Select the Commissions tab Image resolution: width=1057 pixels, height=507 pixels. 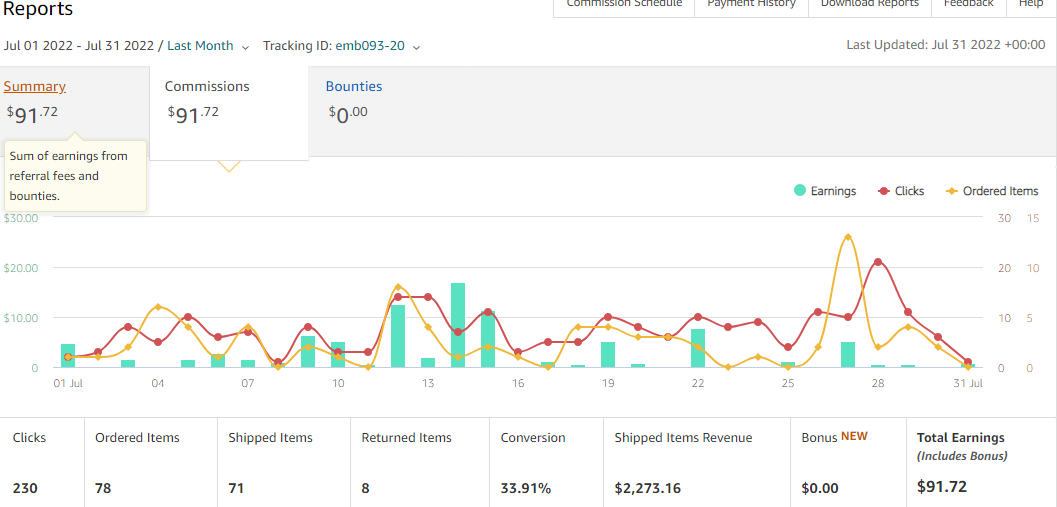(x=207, y=86)
